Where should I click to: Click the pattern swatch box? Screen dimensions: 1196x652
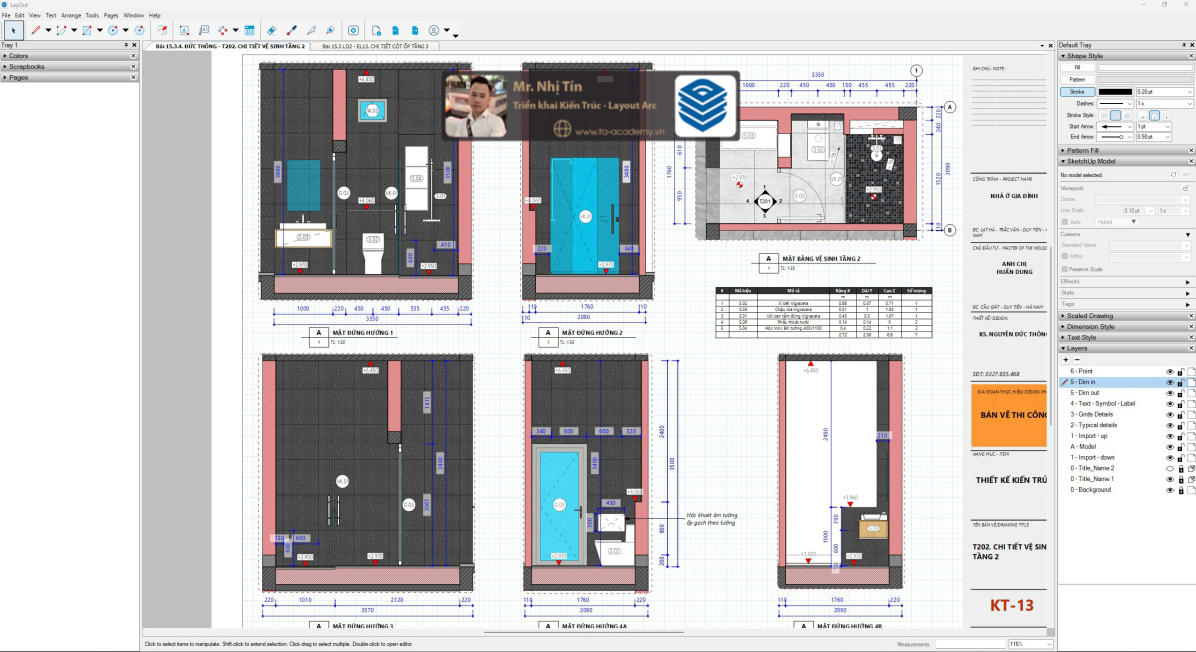point(1145,79)
